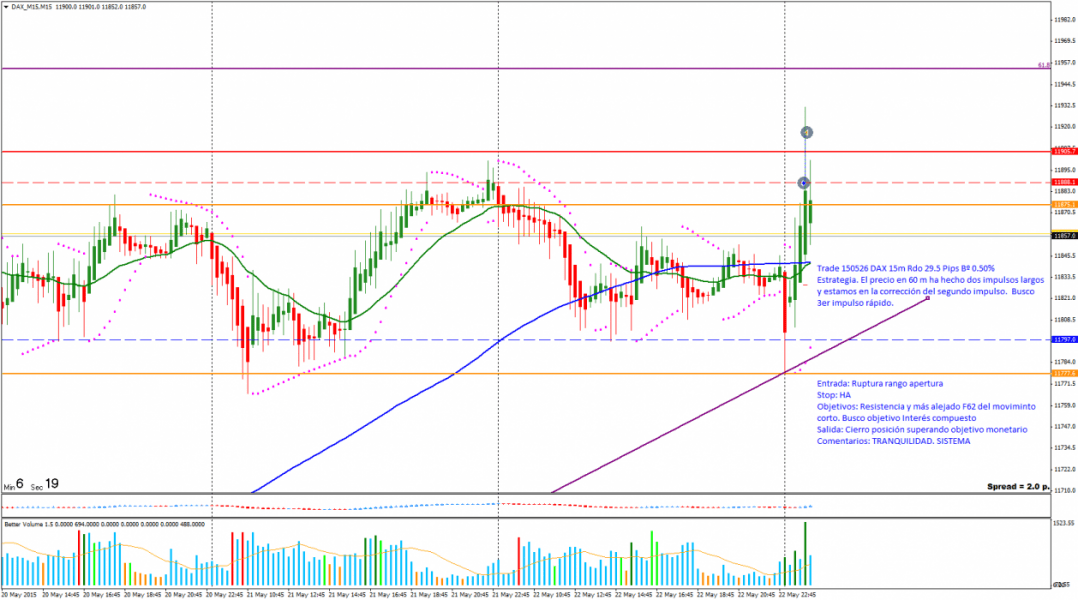Viewport: 1078px width, 600px height.
Task: Click the Min/Sec candle countdown timer
Action: (31, 484)
